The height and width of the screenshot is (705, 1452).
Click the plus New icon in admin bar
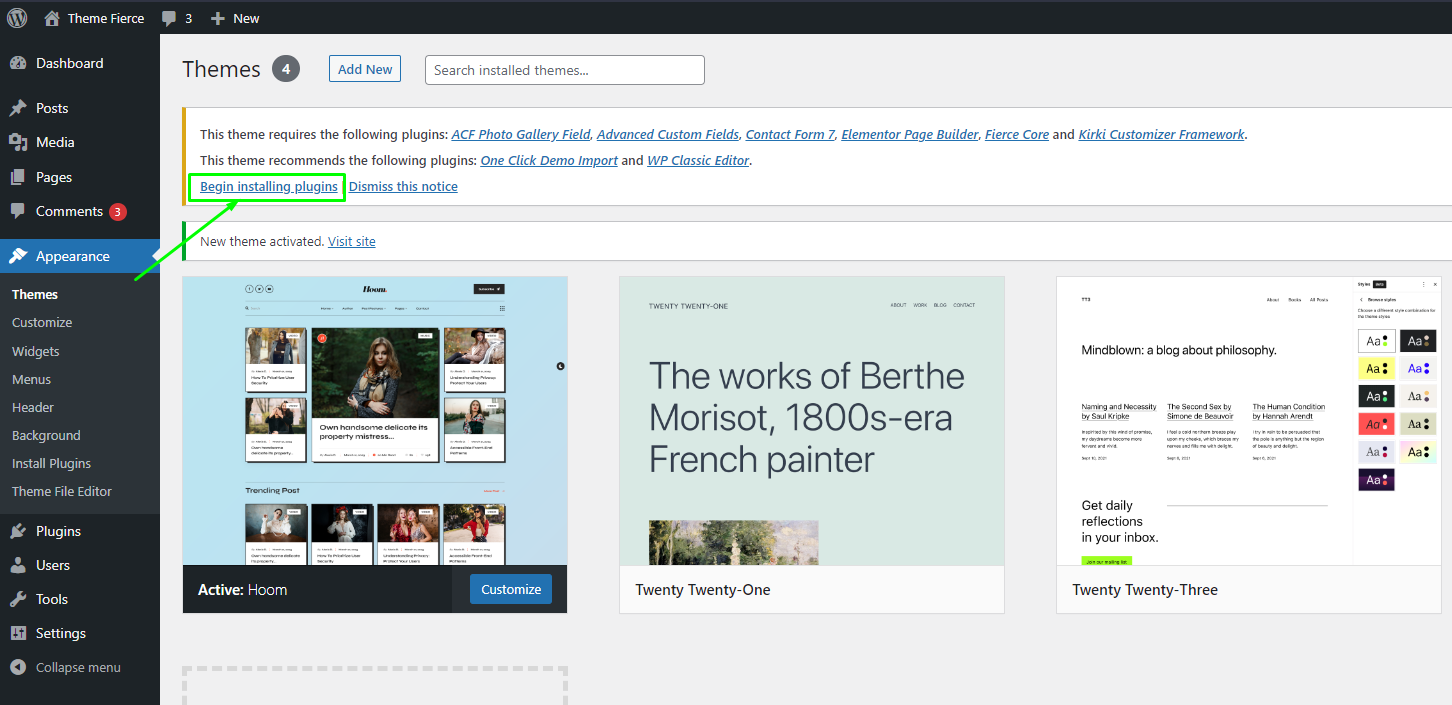click(x=218, y=18)
